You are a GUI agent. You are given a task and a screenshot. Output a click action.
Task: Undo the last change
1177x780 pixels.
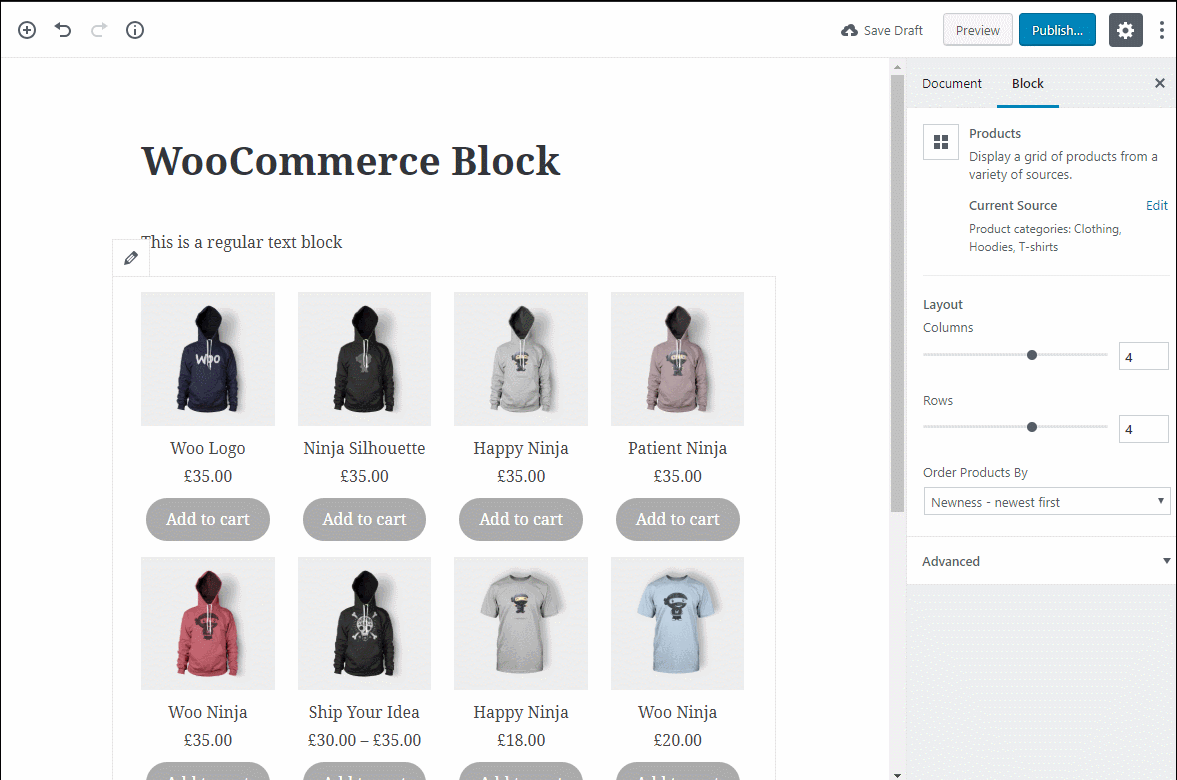[x=63, y=30]
